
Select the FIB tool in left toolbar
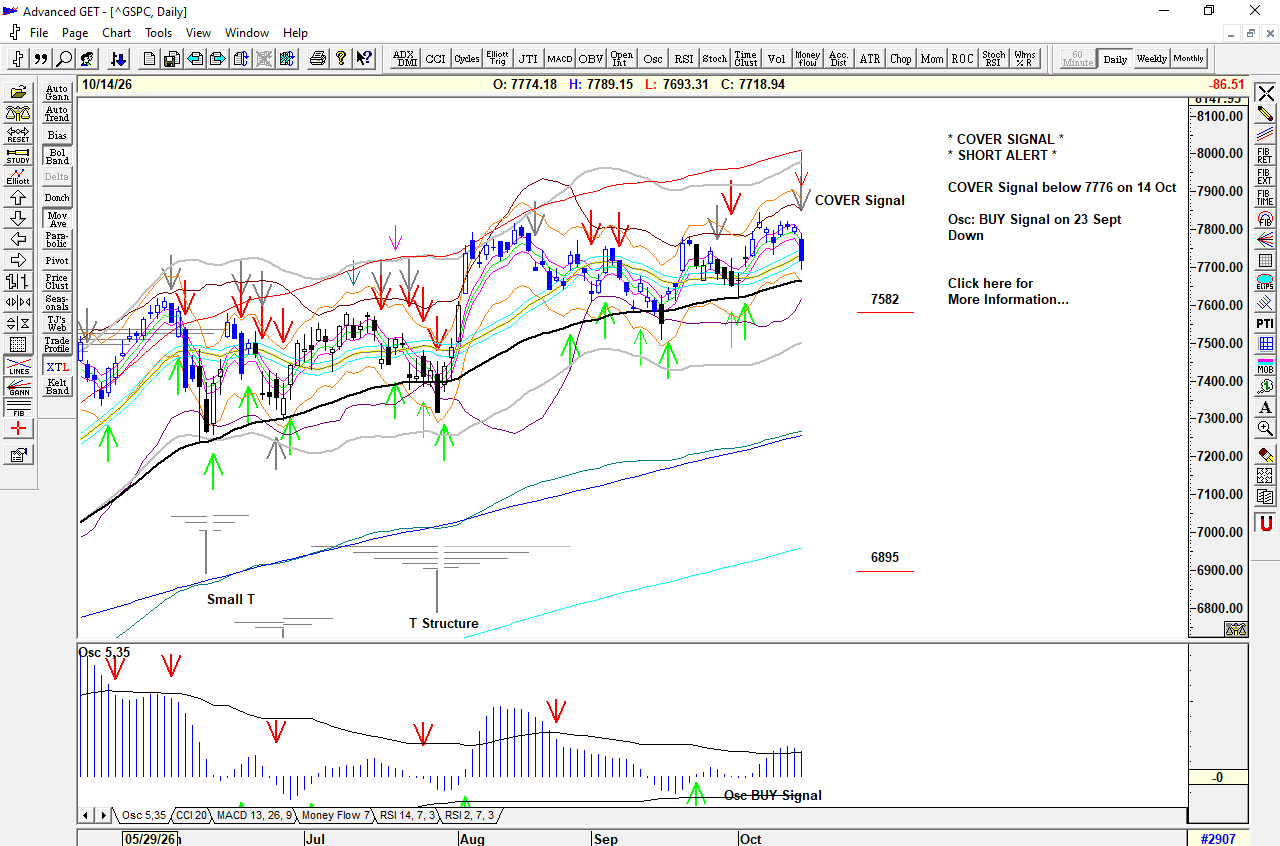18,408
